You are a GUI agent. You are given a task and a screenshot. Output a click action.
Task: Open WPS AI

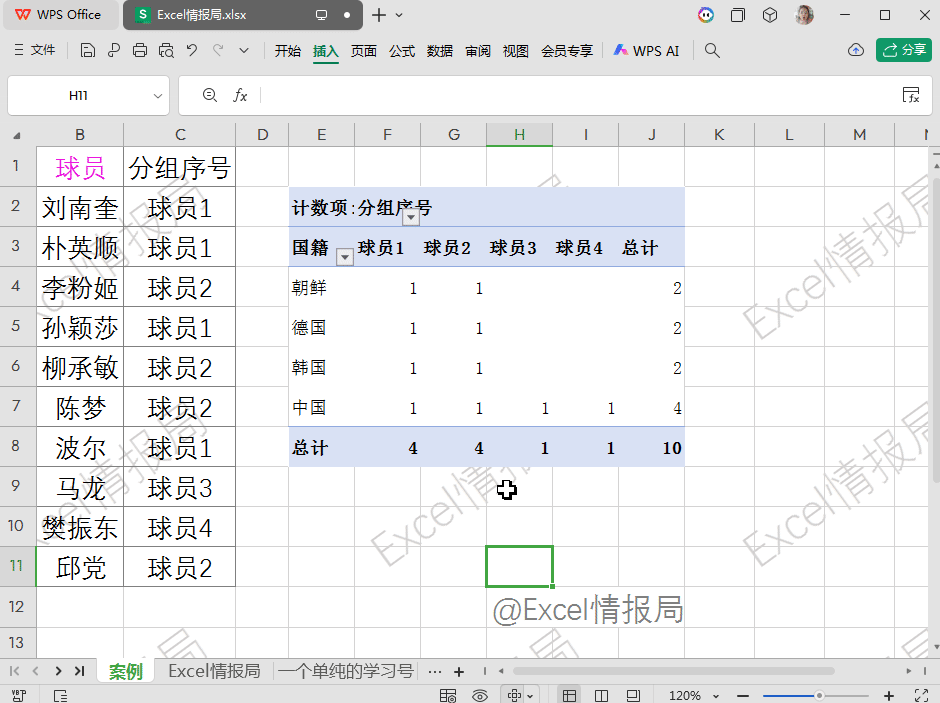tap(646, 51)
